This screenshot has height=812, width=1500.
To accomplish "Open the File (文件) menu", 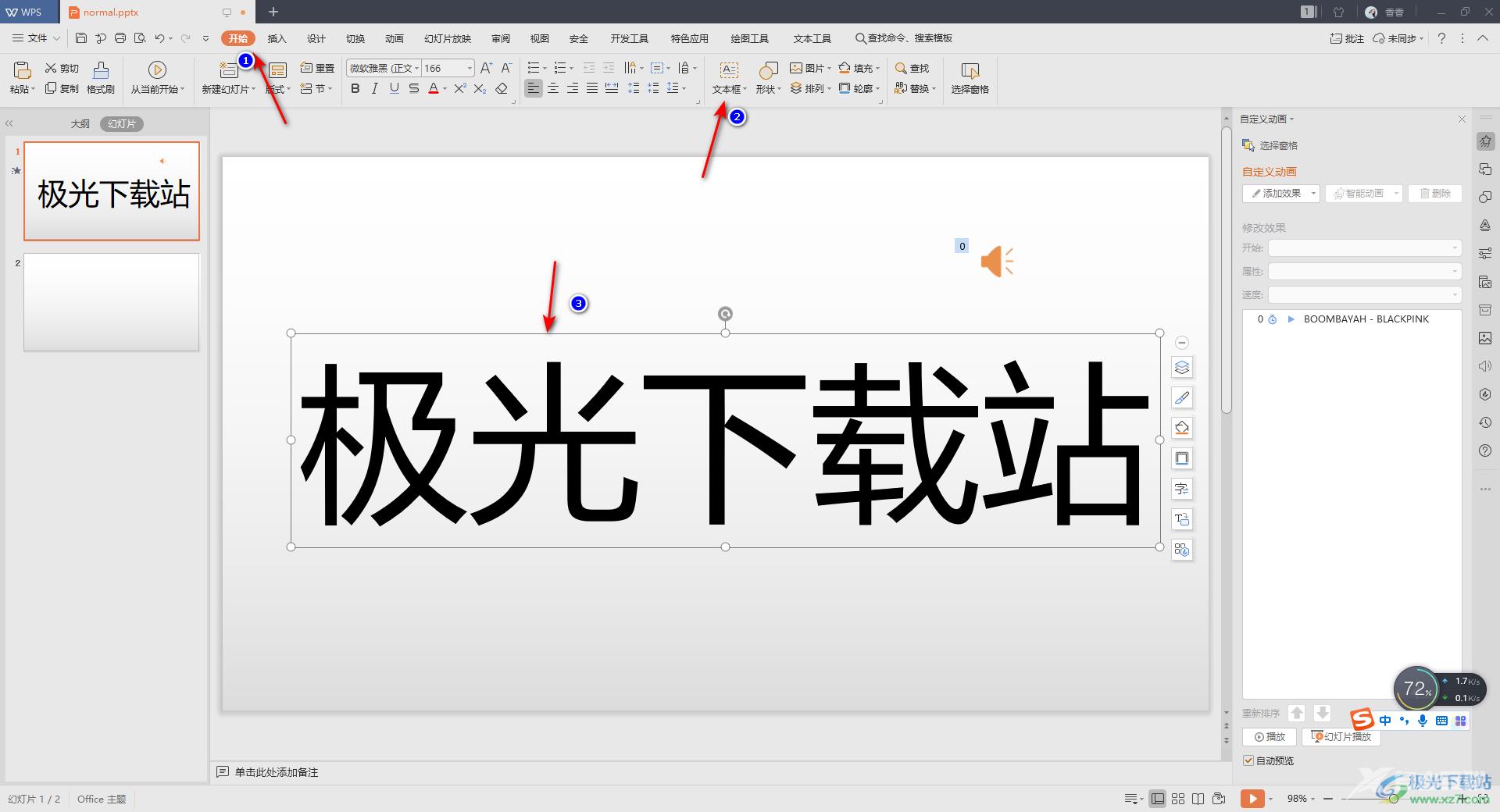I will tap(36, 37).
